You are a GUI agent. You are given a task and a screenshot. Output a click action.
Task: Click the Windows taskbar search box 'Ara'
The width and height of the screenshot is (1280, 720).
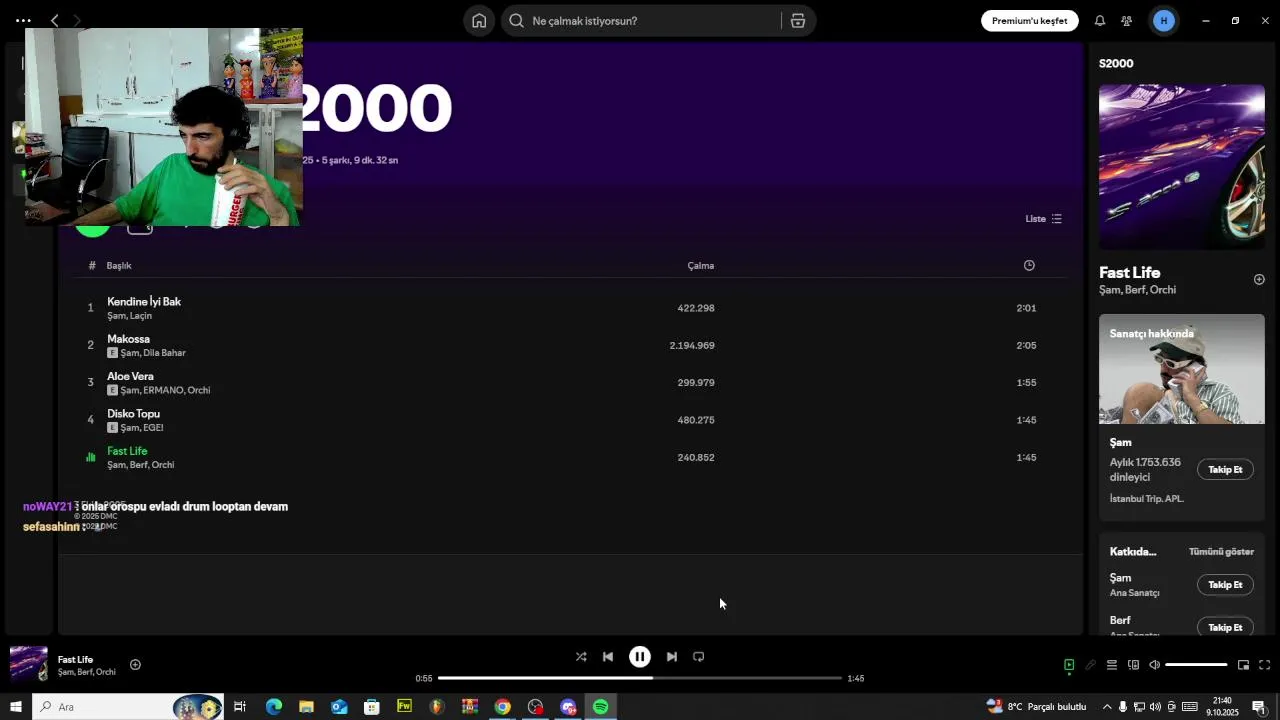point(128,707)
